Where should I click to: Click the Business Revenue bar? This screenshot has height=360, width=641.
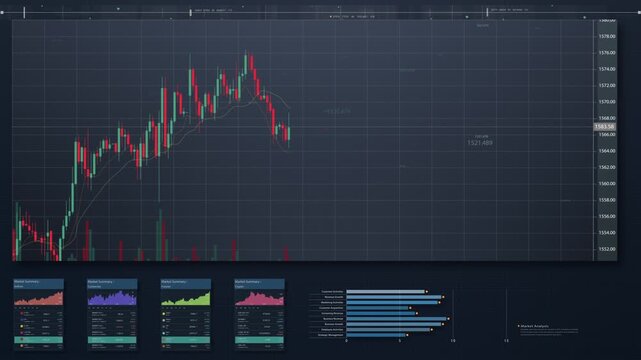pyautogui.click(x=397, y=319)
